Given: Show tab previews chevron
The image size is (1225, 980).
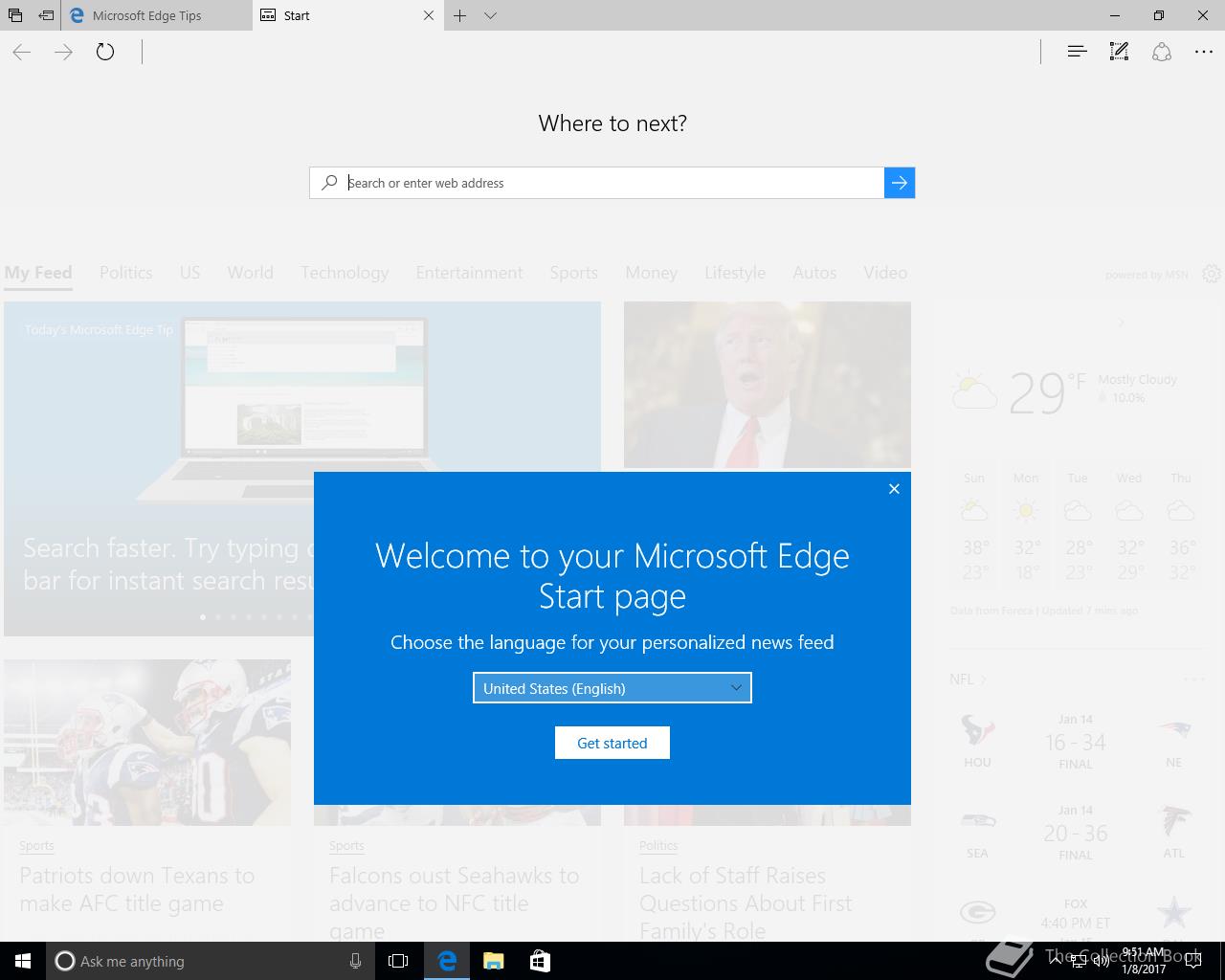Looking at the screenshot, I should click(x=490, y=15).
